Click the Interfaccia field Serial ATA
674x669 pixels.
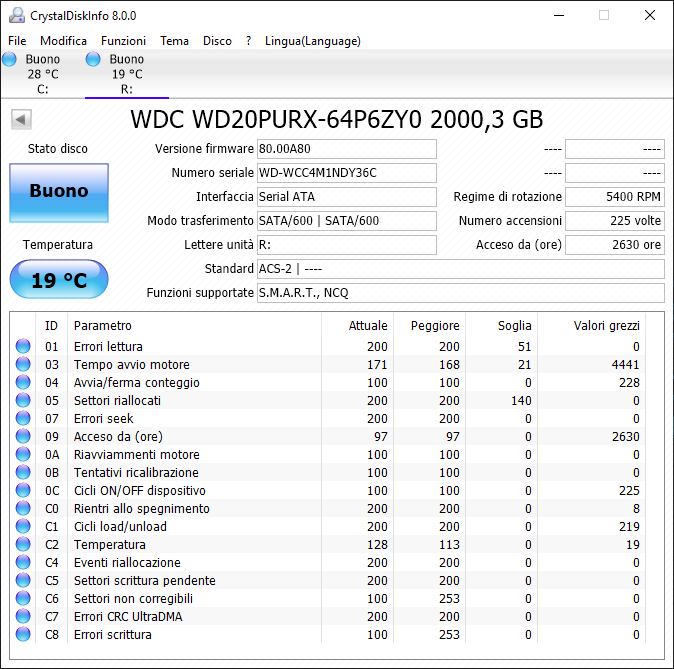(x=346, y=197)
